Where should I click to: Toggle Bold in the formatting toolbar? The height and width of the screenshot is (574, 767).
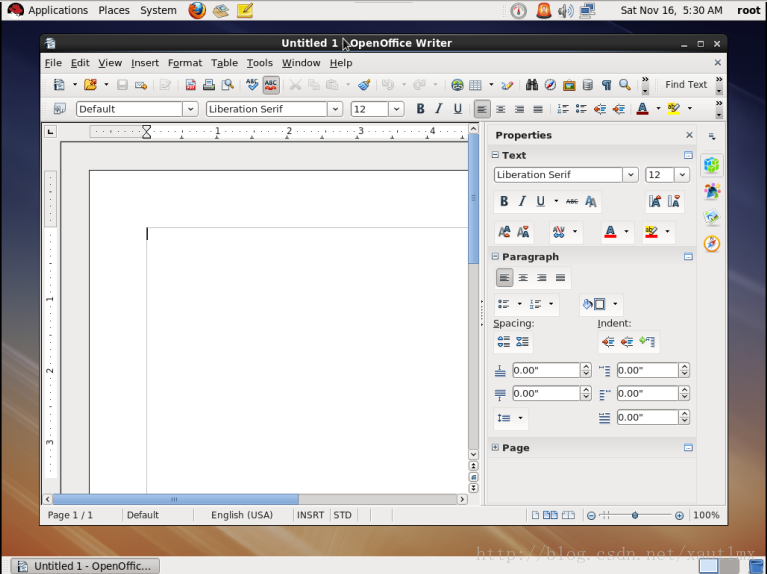(420, 109)
